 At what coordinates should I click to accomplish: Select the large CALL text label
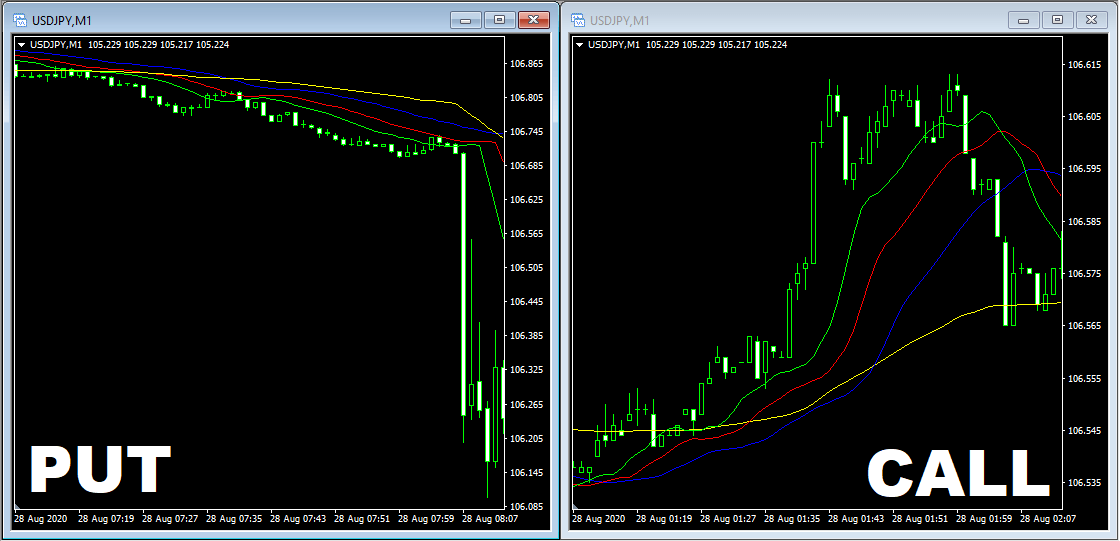(957, 472)
